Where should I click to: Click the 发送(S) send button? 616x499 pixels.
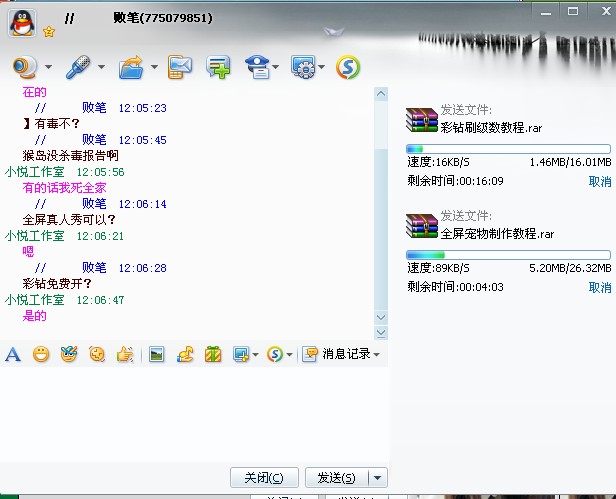pos(337,478)
